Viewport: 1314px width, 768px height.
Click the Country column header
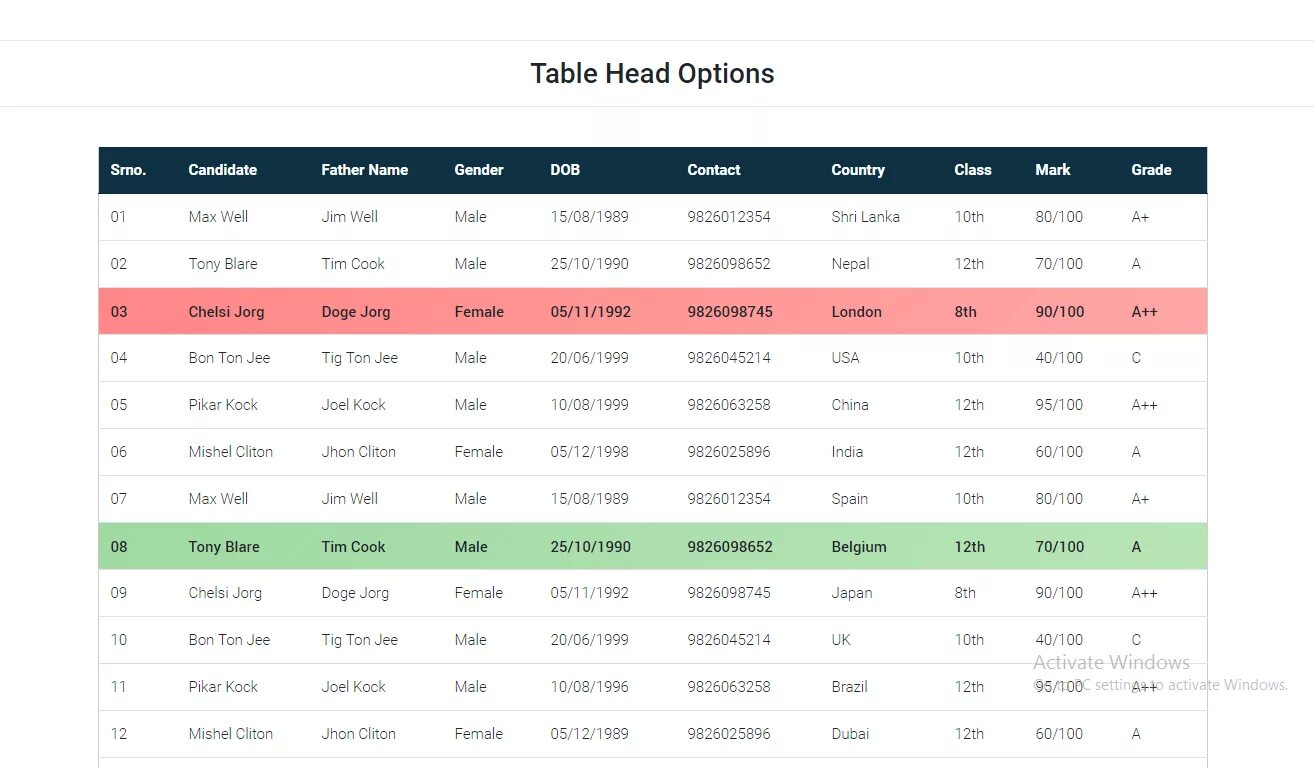click(x=858, y=170)
